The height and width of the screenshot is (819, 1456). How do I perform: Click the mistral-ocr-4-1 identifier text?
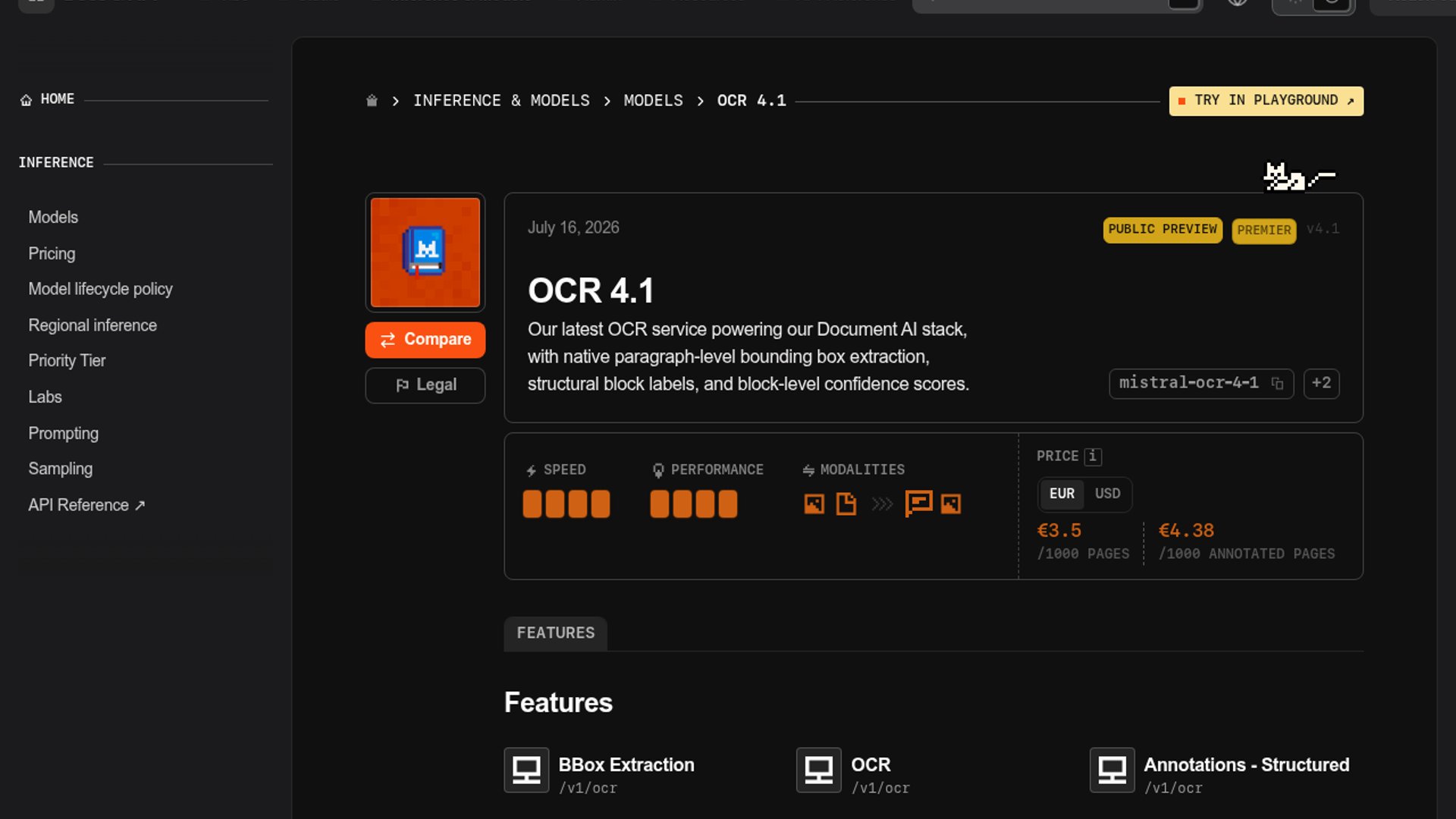1189,383
